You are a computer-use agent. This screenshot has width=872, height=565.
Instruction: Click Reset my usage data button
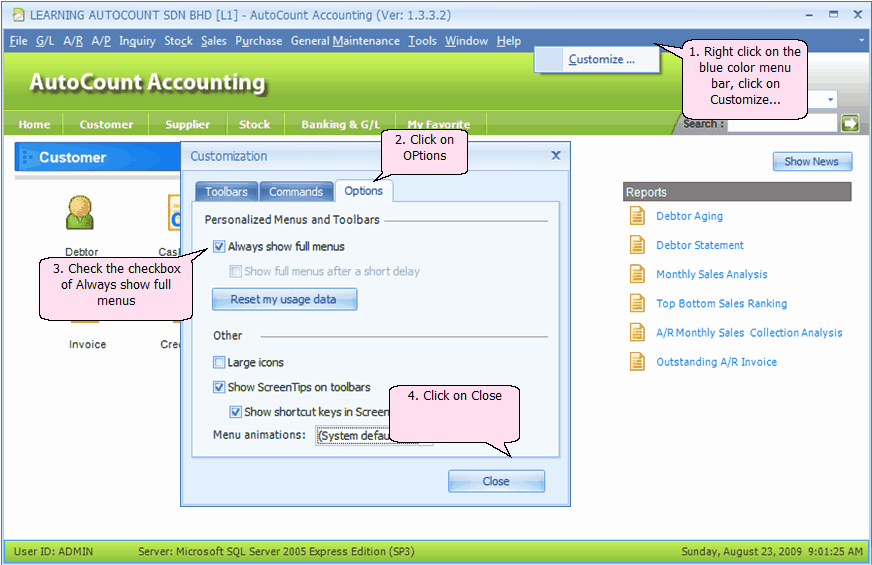pyautogui.click(x=284, y=299)
